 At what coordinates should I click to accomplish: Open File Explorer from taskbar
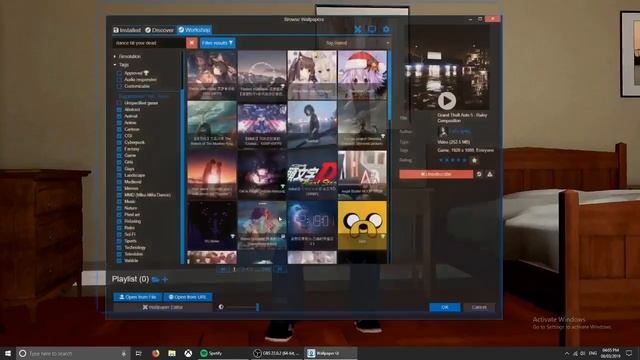(x=172, y=353)
